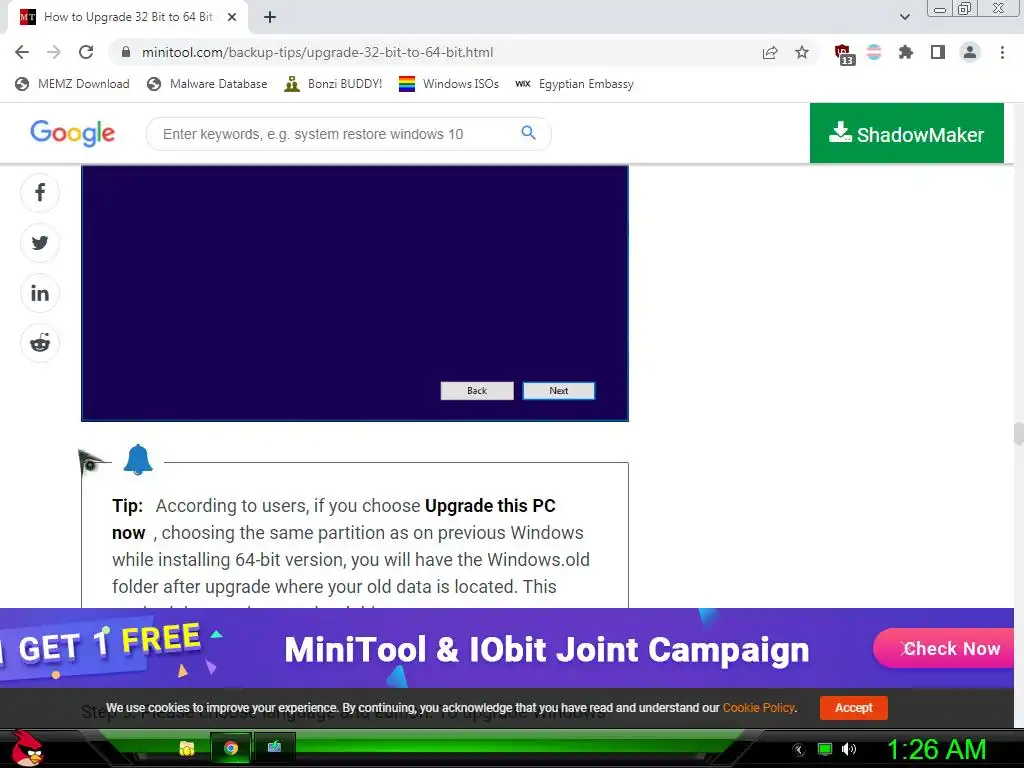Viewport: 1024px width, 768px height.
Task: Reload the minitool page
Action: [x=86, y=52]
